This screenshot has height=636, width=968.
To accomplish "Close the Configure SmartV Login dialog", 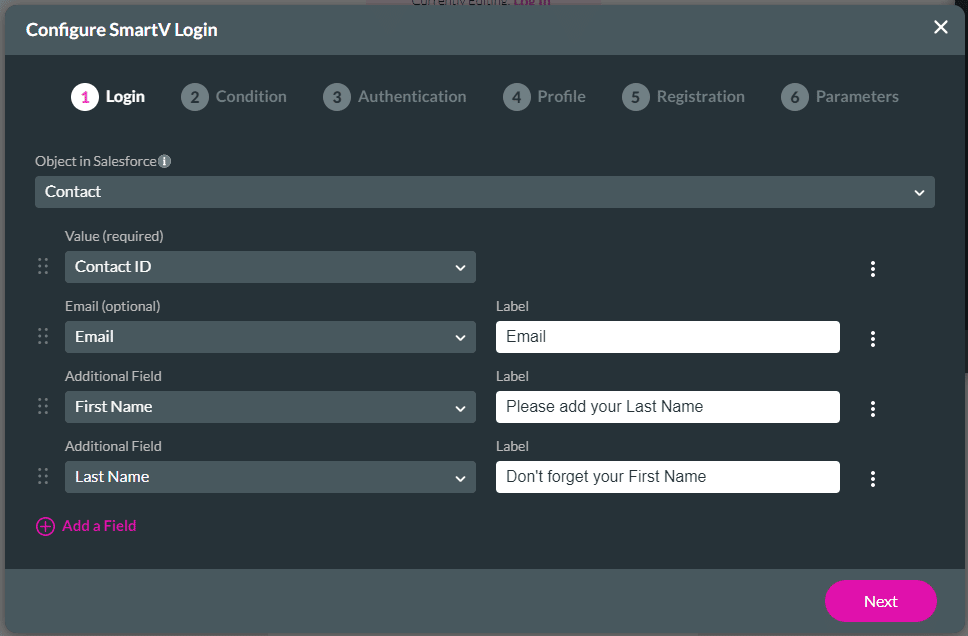I will [x=940, y=28].
